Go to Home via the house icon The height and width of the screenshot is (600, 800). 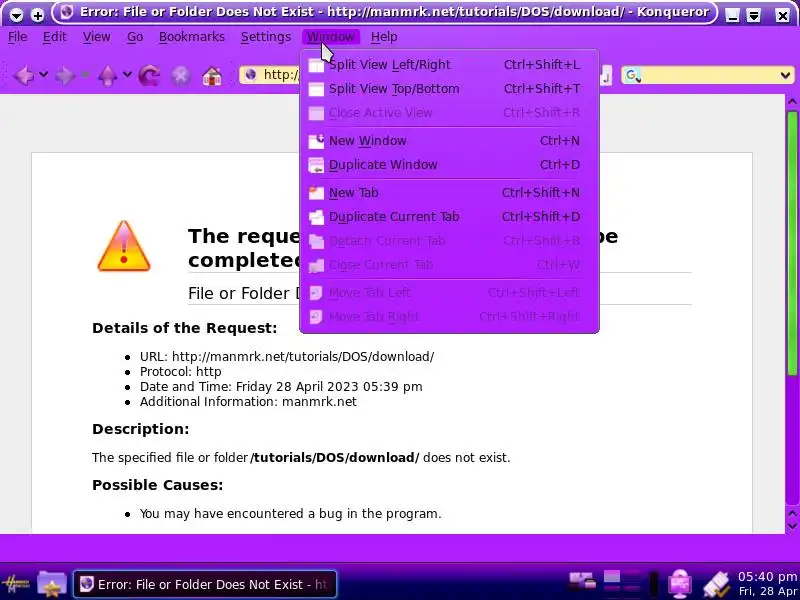pyautogui.click(x=212, y=76)
